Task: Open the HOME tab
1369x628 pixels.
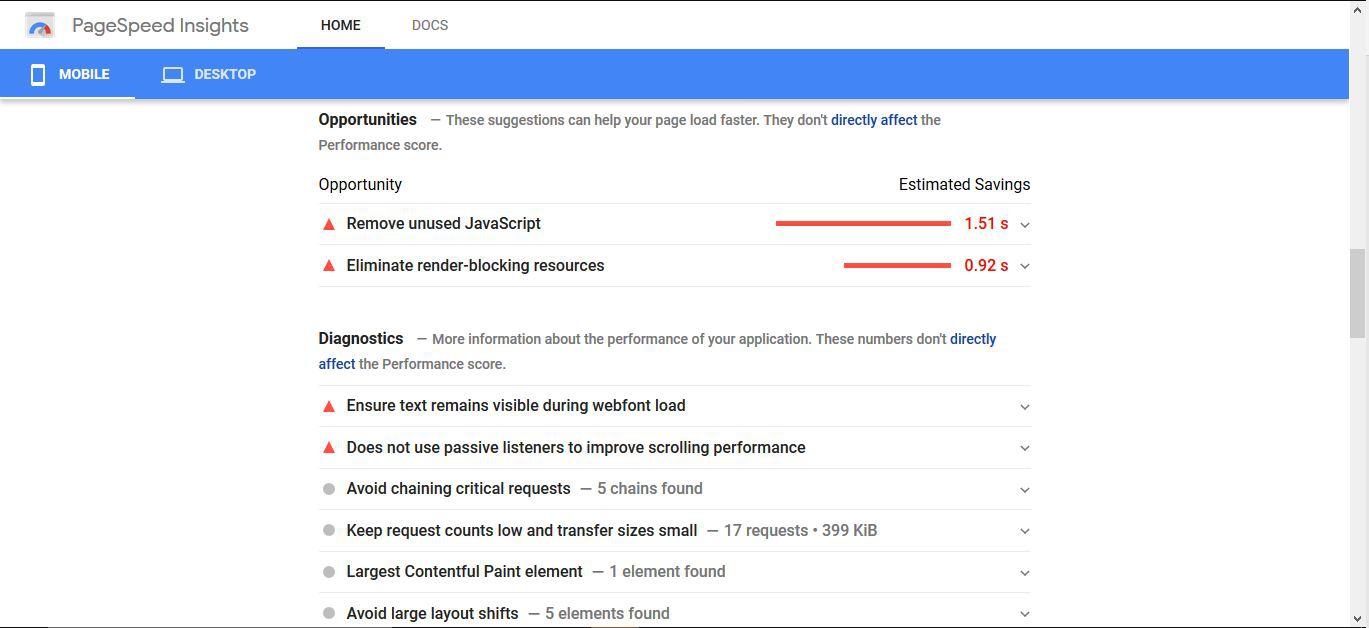Action: pyautogui.click(x=341, y=25)
